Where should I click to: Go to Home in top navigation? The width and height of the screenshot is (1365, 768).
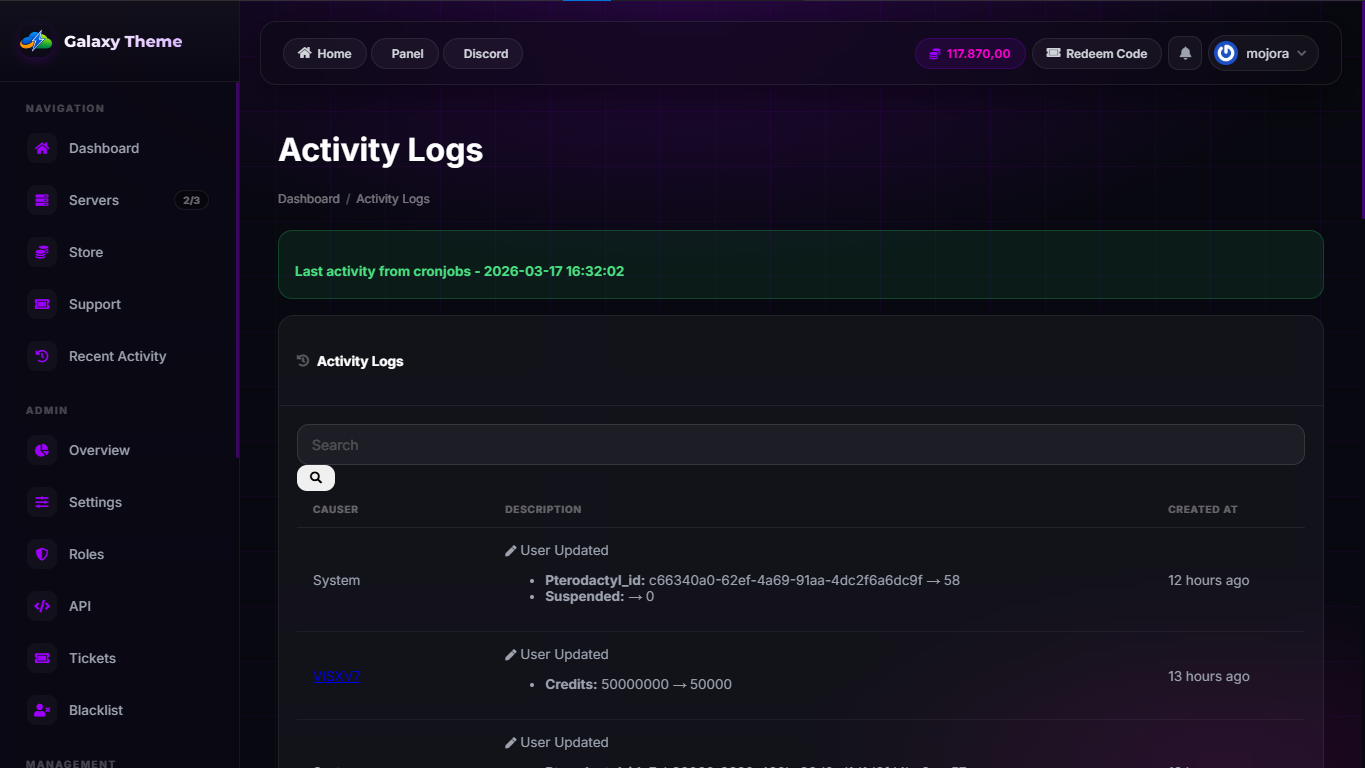coord(325,54)
